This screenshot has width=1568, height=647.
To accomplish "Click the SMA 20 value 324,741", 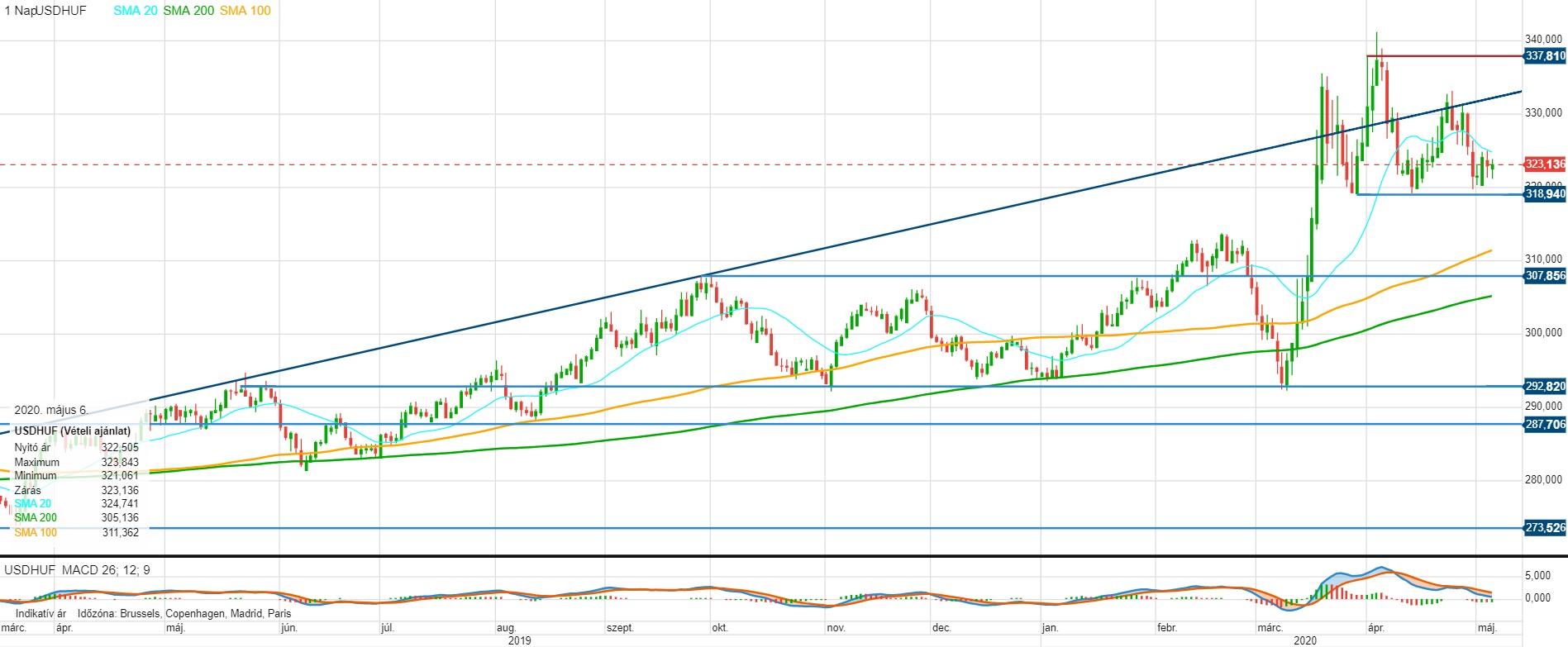I will [x=120, y=504].
